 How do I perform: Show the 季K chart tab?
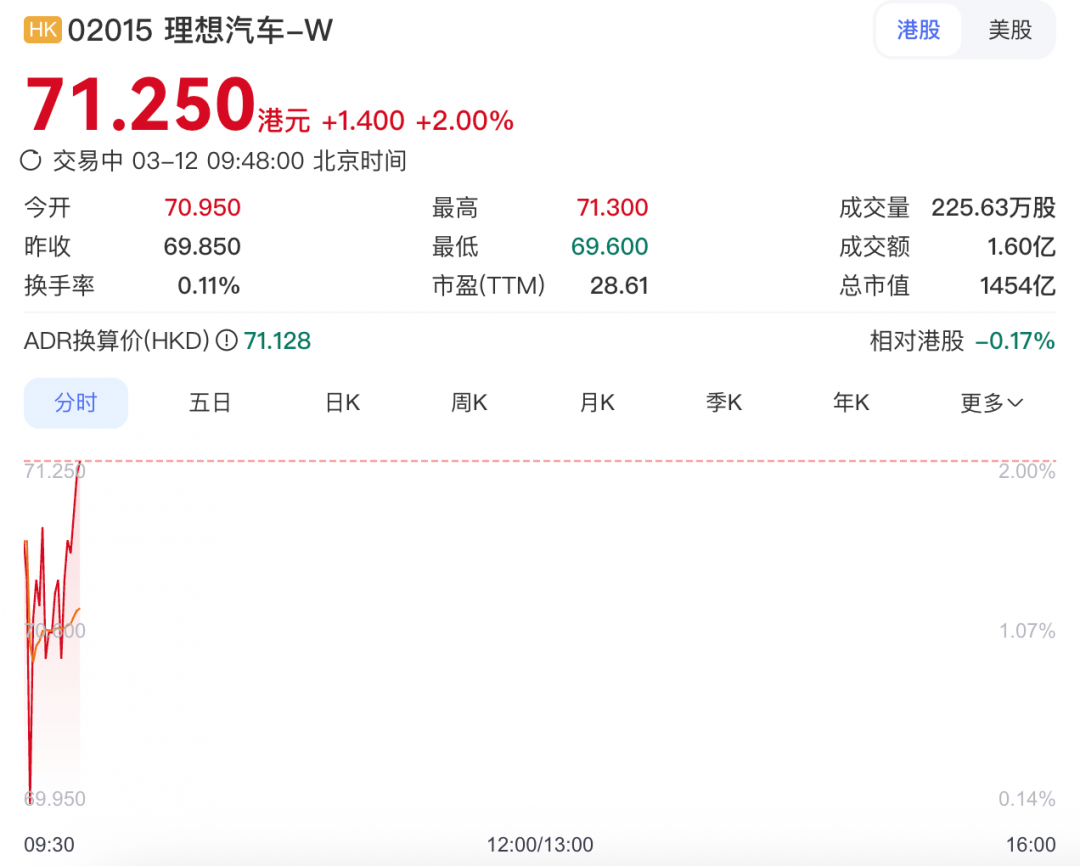point(724,402)
